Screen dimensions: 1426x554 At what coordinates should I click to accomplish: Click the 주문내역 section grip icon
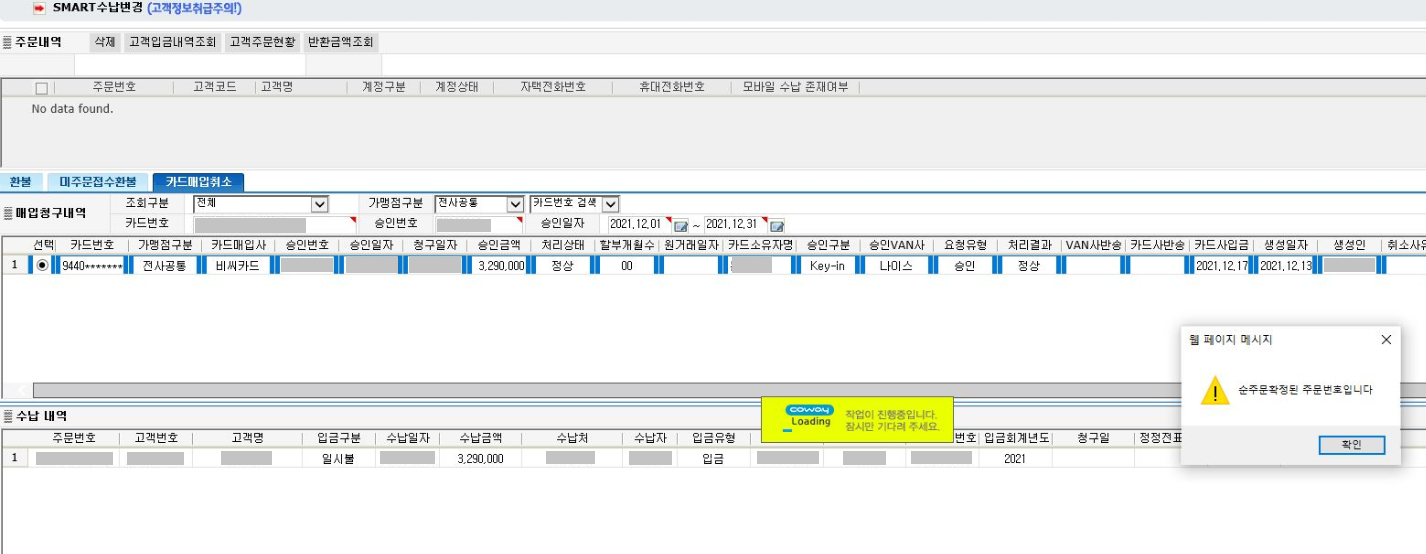coord(8,42)
